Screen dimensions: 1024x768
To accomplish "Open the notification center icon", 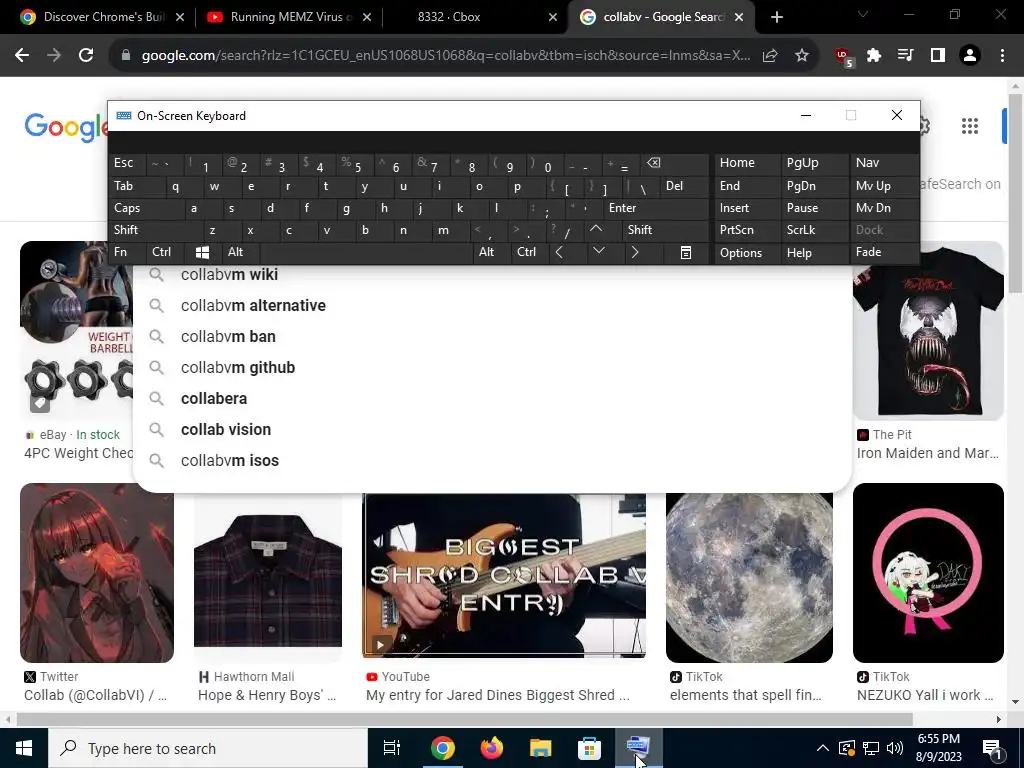I will pos(992,748).
